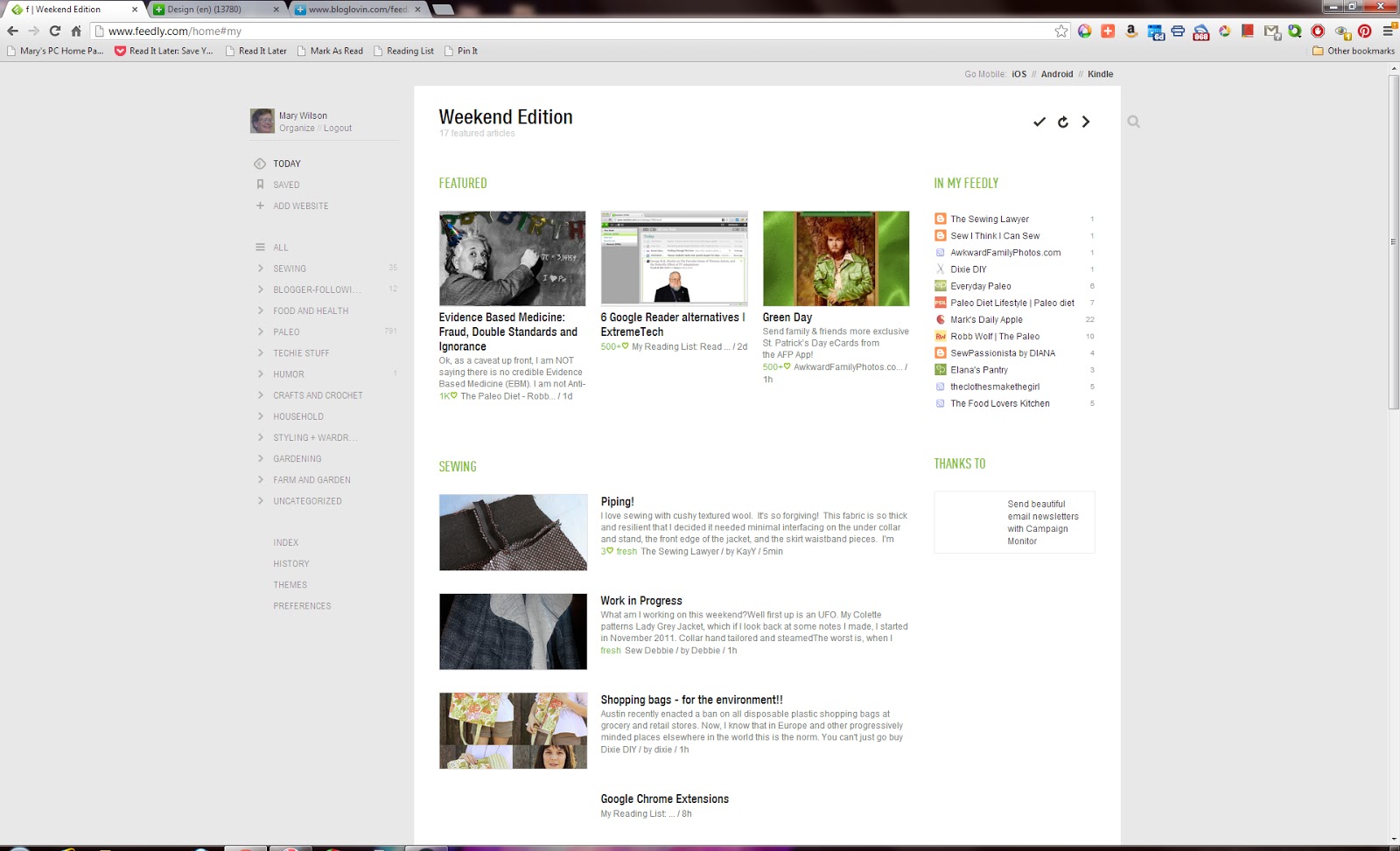The width and height of the screenshot is (1400, 851).
Task: Click the Robb Wolf feed icon
Action: [x=940, y=336]
